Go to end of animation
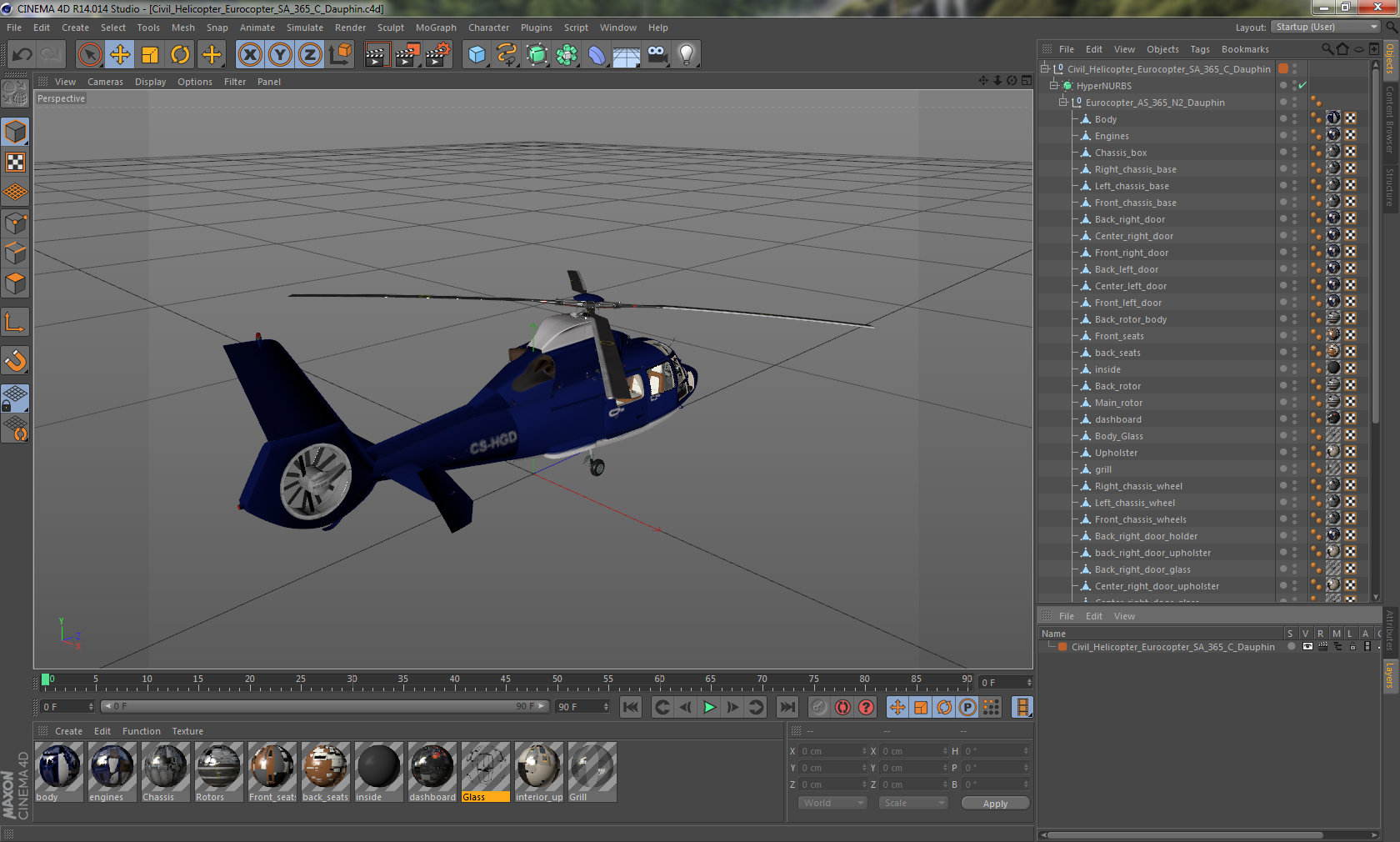 click(787, 707)
